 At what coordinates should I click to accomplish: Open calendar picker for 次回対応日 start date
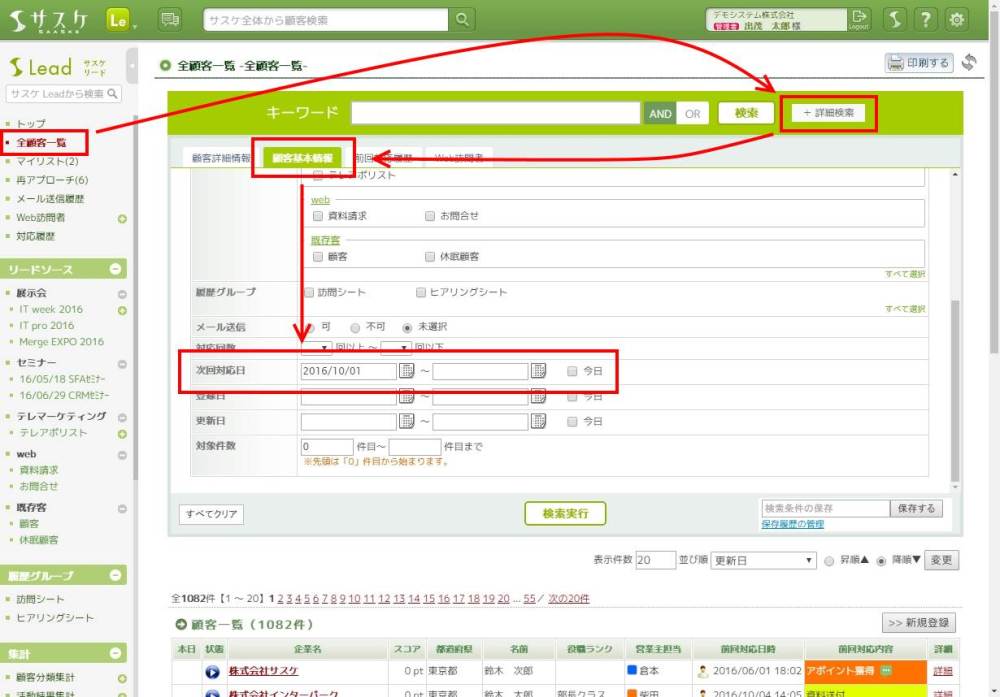point(407,371)
